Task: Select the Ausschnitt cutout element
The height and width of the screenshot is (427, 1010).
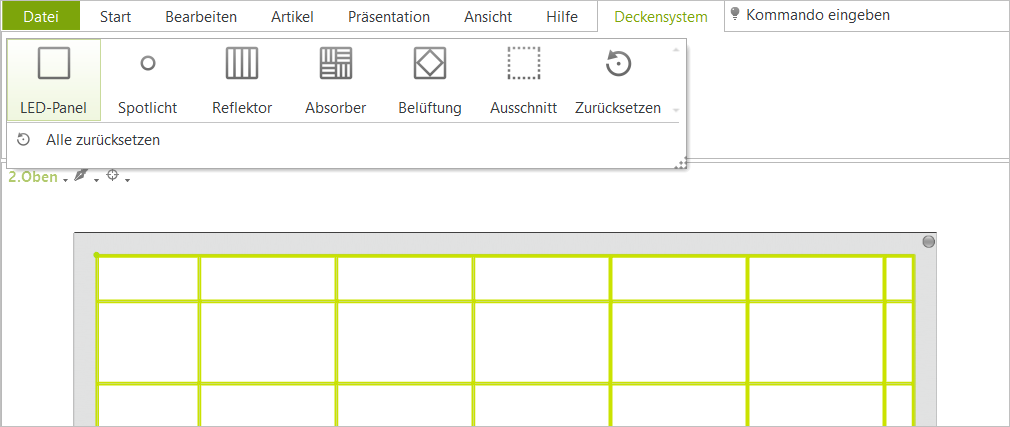Action: 523,80
